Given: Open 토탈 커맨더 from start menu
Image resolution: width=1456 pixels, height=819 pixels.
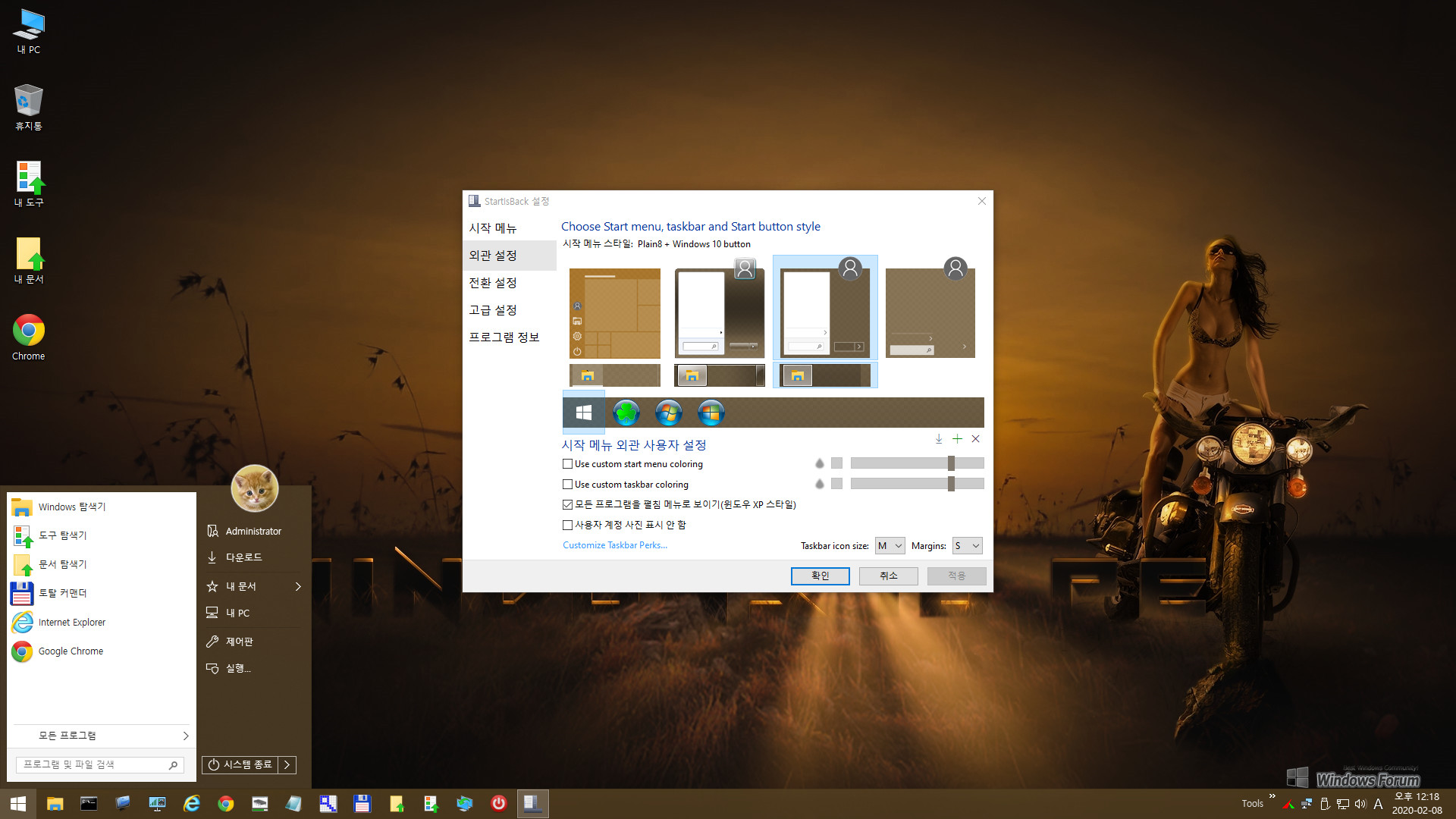Looking at the screenshot, I should click(x=102, y=593).
